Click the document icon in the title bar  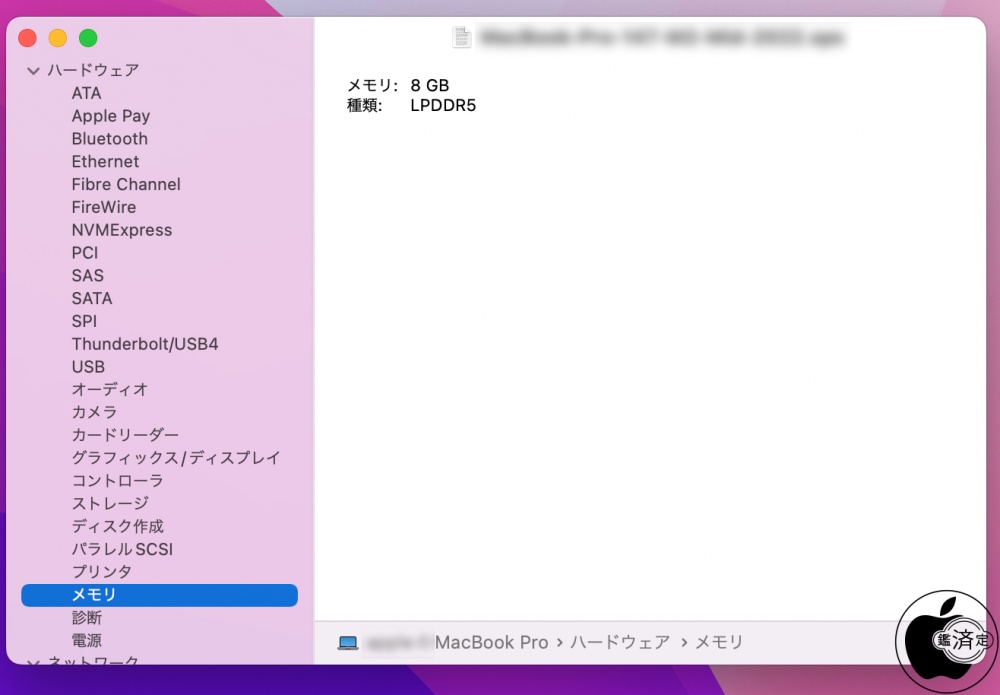(462, 37)
